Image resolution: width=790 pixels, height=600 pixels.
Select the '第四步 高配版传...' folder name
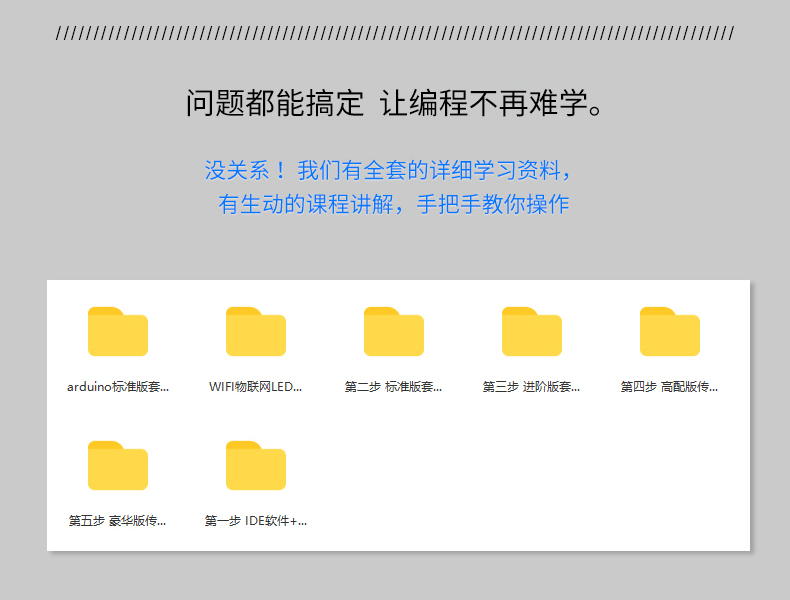[x=670, y=387]
